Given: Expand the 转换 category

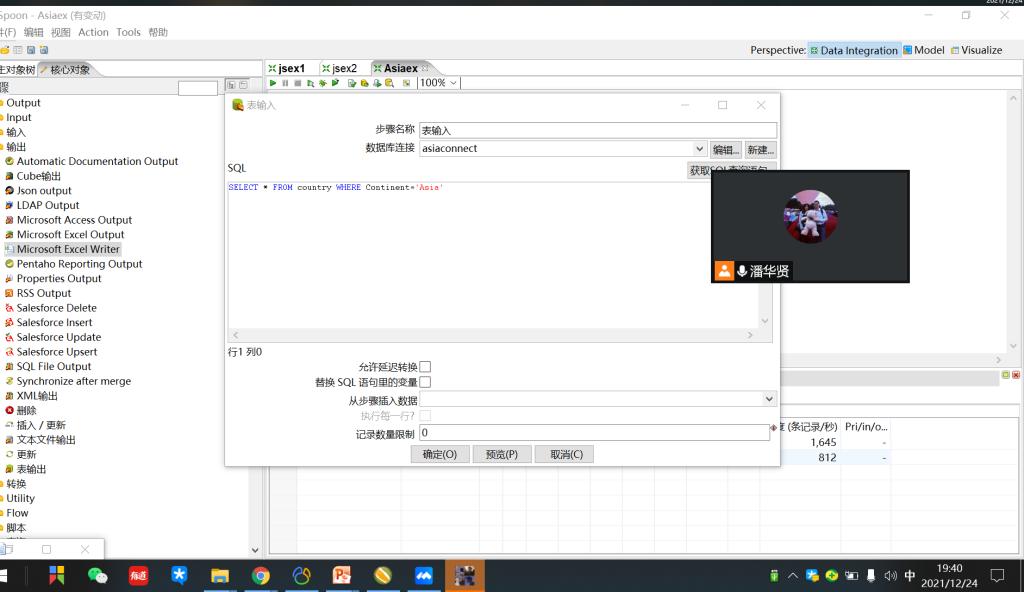Looking at the screenshot, I should coord(16,484).
